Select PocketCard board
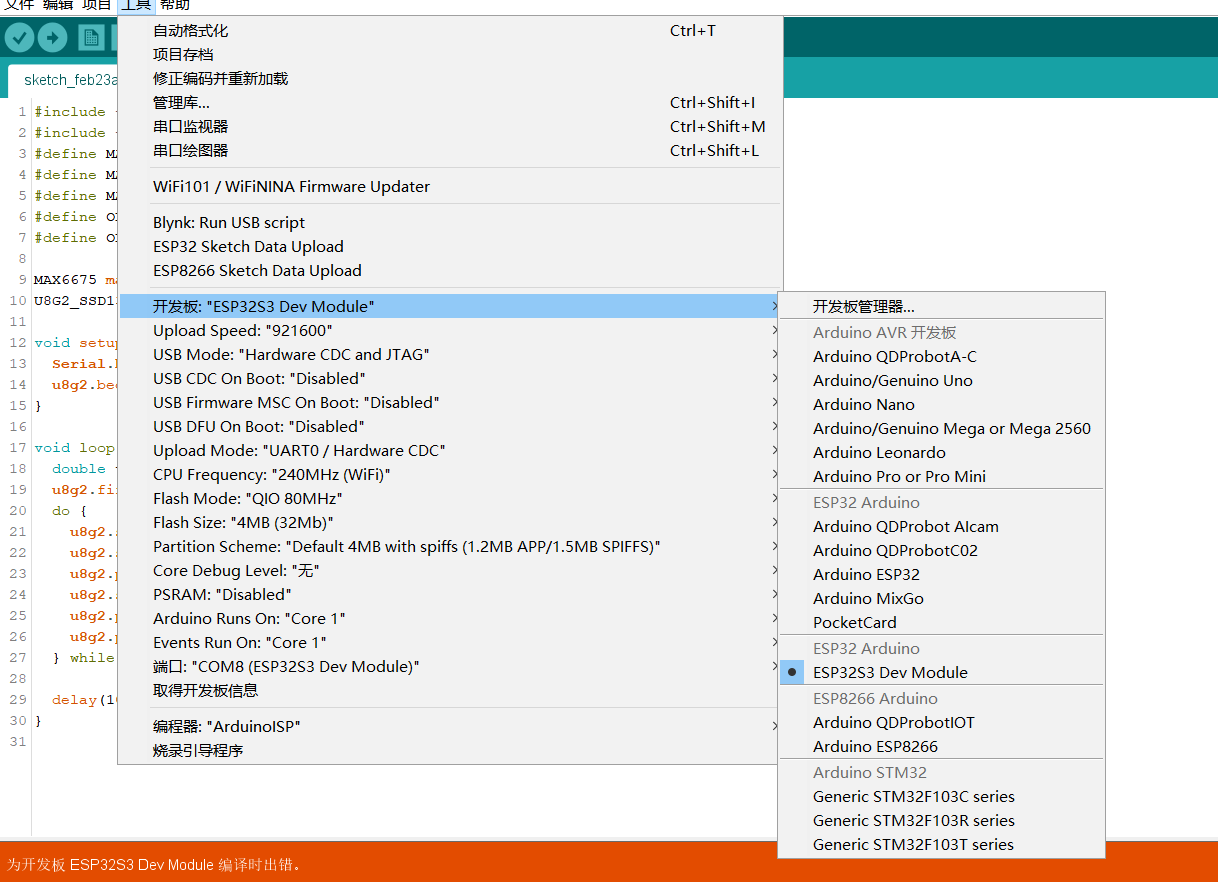Screen dimensions: 1218x882 coord(941,623)
